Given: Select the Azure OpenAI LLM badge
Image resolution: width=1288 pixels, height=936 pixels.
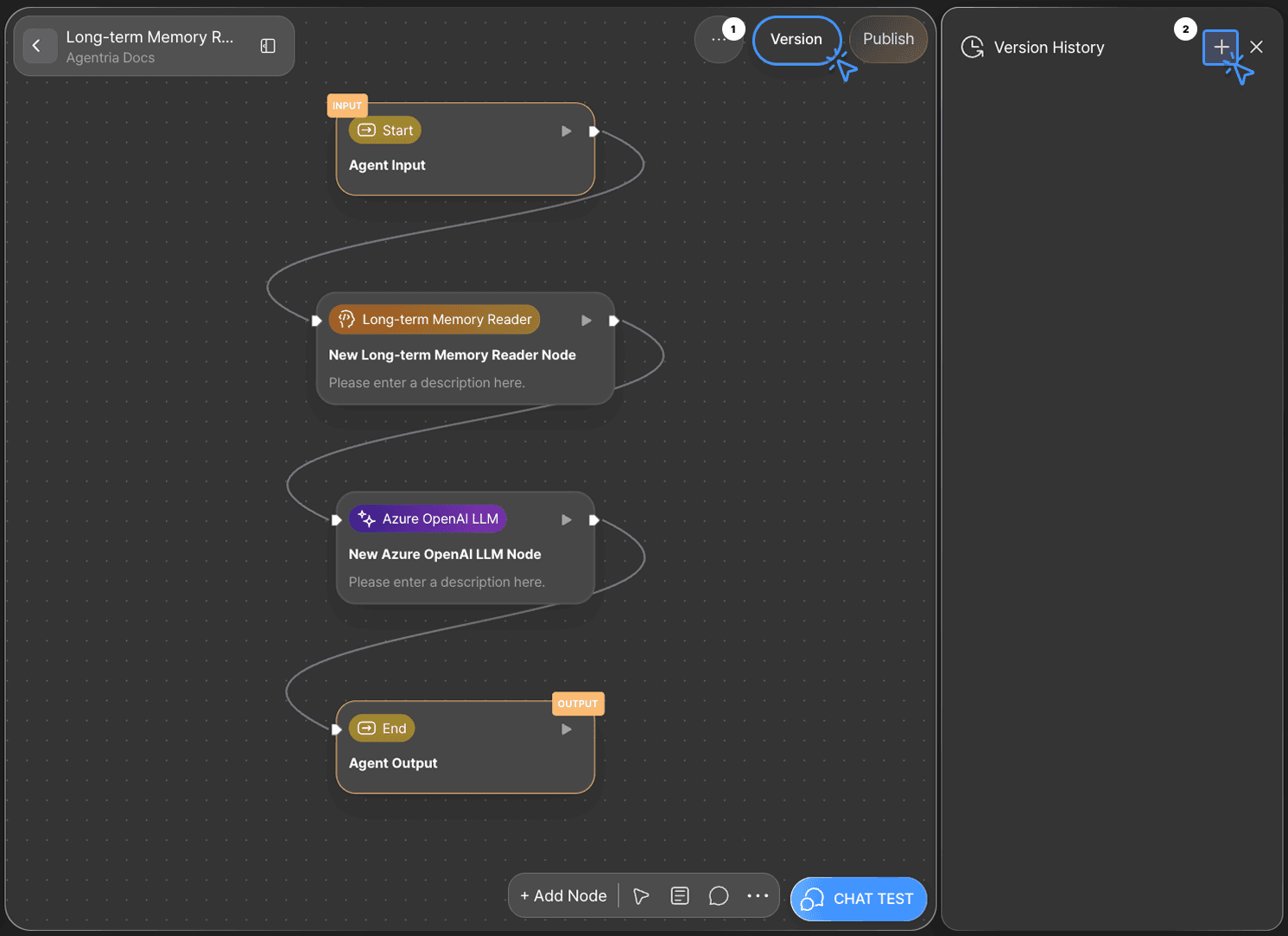Looking at the screenshot, I should click(428, 519).
